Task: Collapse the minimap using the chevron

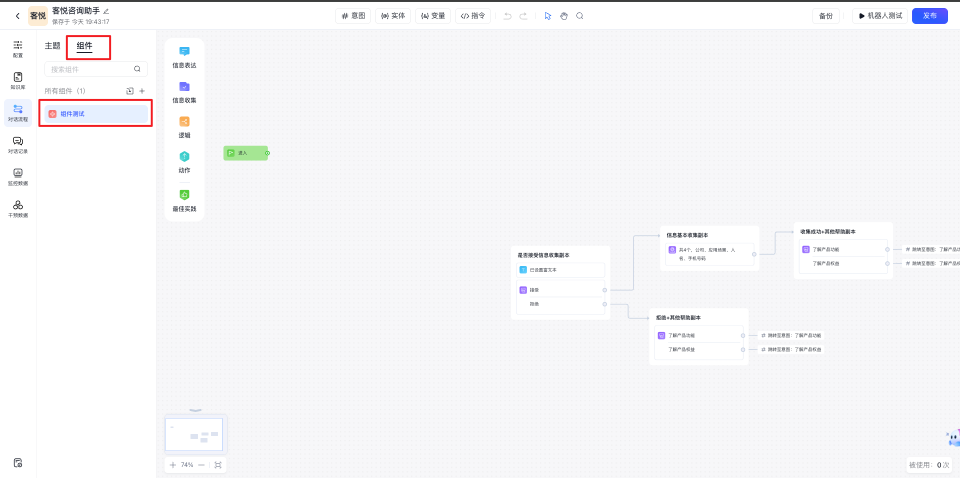Action: 195,410
